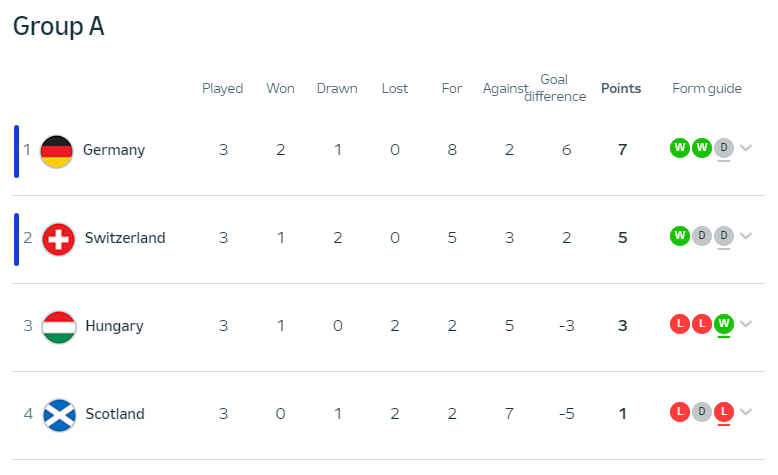Image resolution: width=778 pixels, height=475 pixels.
Task: Click the Hungary flag icon
Action: 59,327
